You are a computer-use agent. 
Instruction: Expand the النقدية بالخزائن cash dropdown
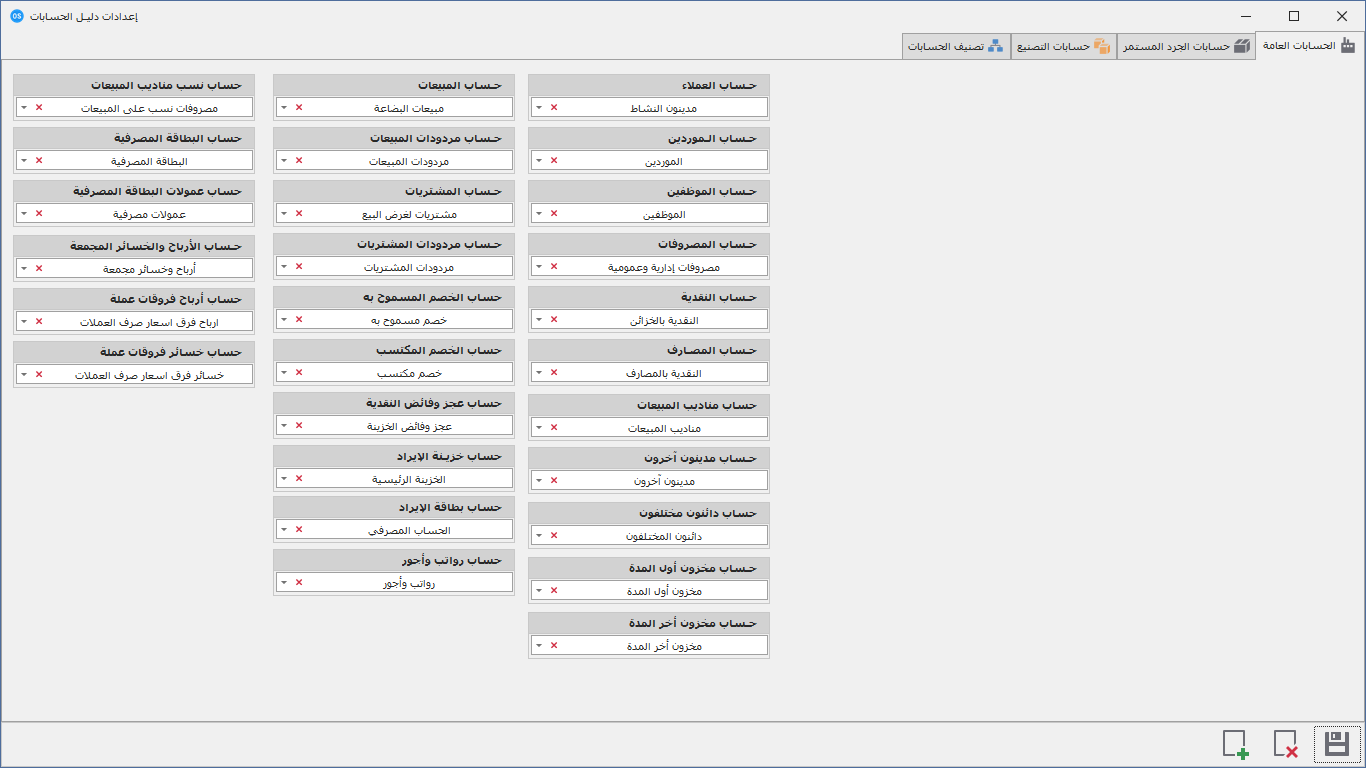pyautogui.click(x=539, y=320)
